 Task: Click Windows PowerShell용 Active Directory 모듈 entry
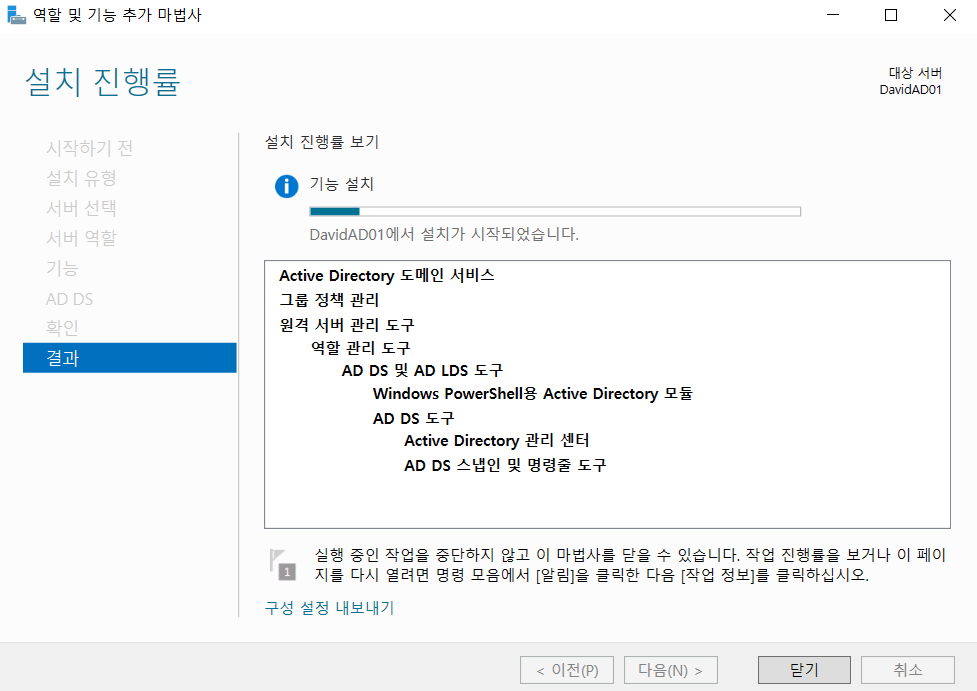tap(533, 394)
